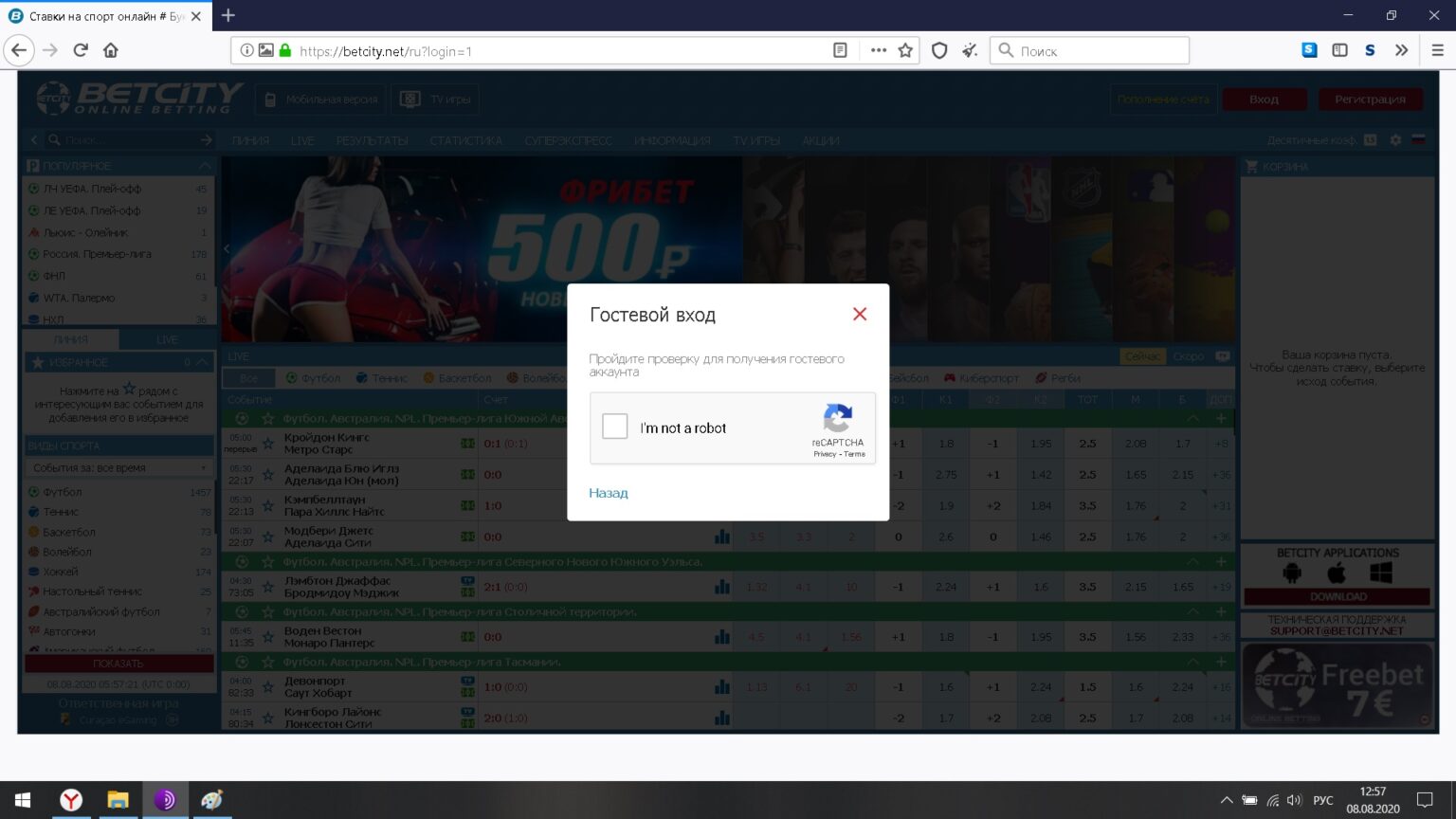
Task: Open reCAPTCHA Privacy link
Action: [825, 454]
